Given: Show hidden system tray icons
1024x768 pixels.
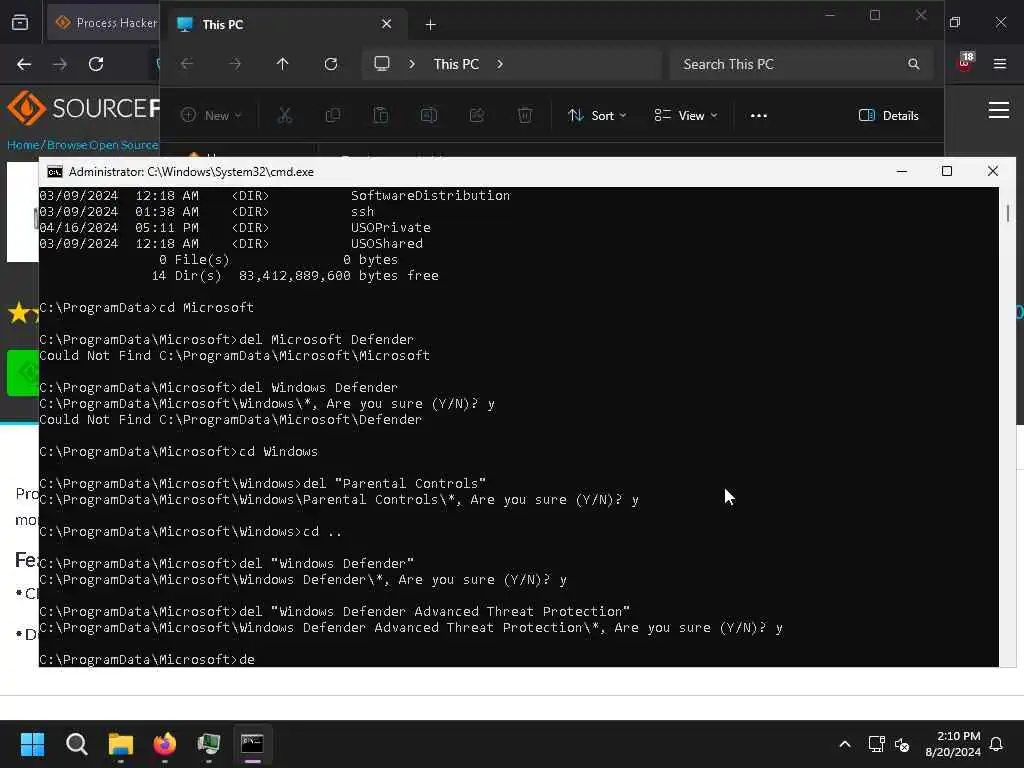Looking at the screenshot, I should [844, 744].
